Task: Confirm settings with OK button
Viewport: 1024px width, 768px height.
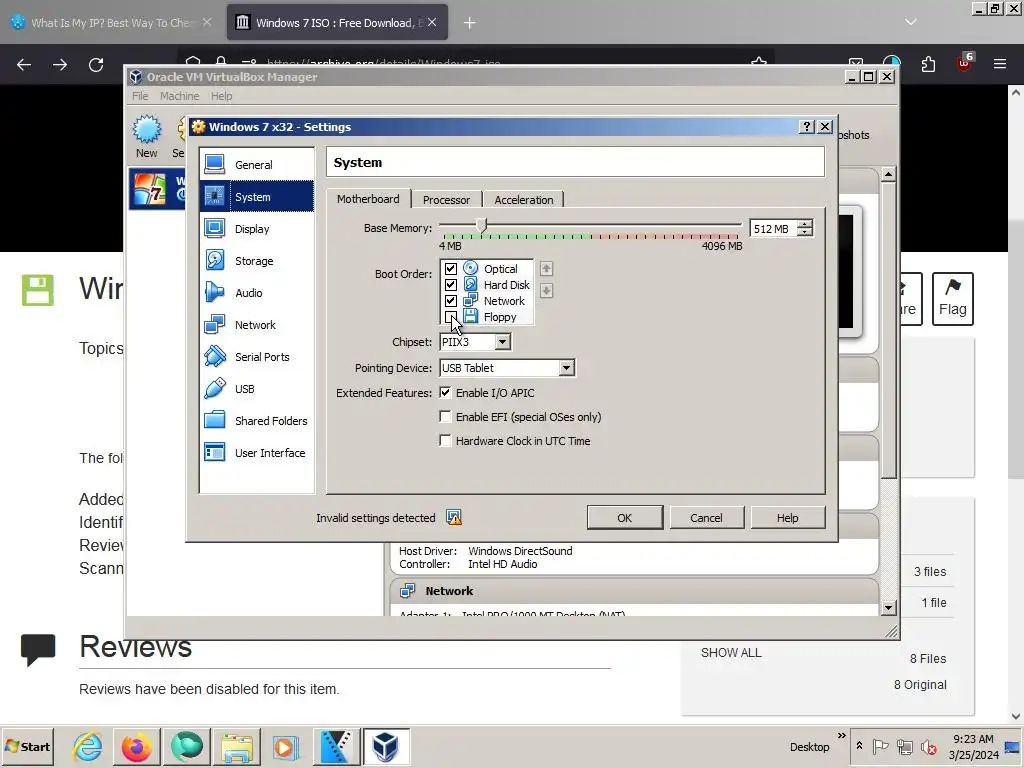Action: 625,518
